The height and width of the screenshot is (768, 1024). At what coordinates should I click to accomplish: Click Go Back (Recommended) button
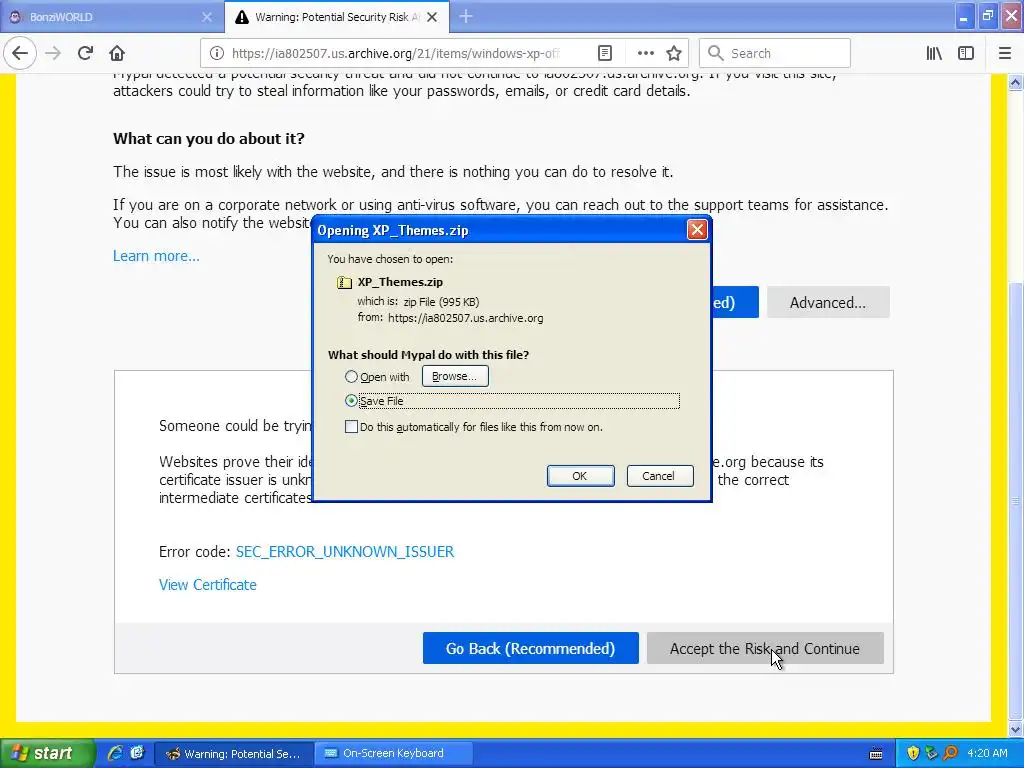click(x=530, y=648)
